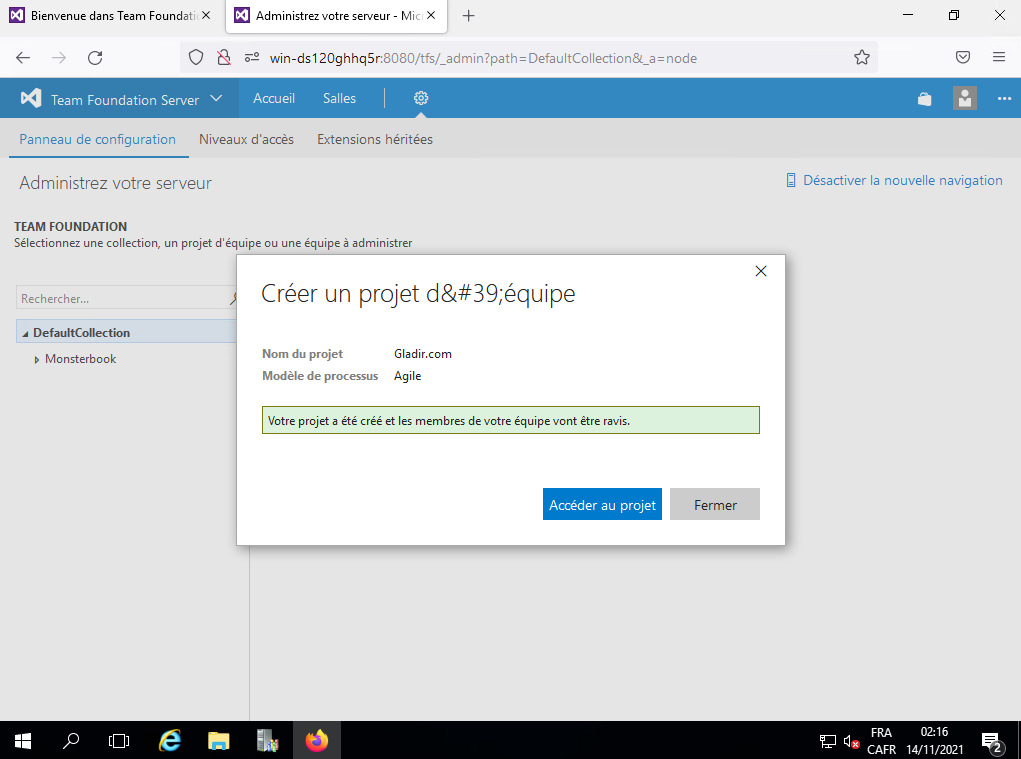Click the browser forward arrow
1021x759 pixels.
click(59, 58)
